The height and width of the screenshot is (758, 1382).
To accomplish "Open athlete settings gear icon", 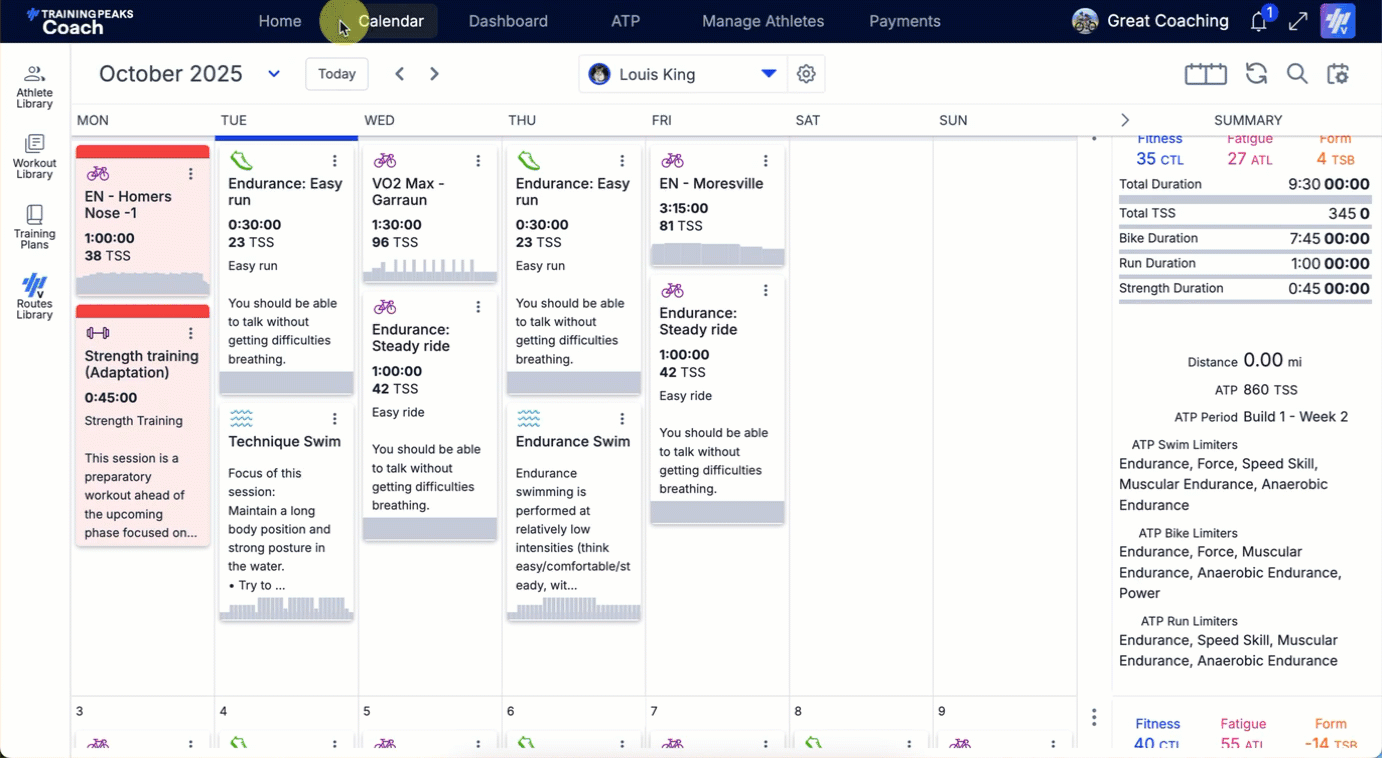I will [806, 74].
